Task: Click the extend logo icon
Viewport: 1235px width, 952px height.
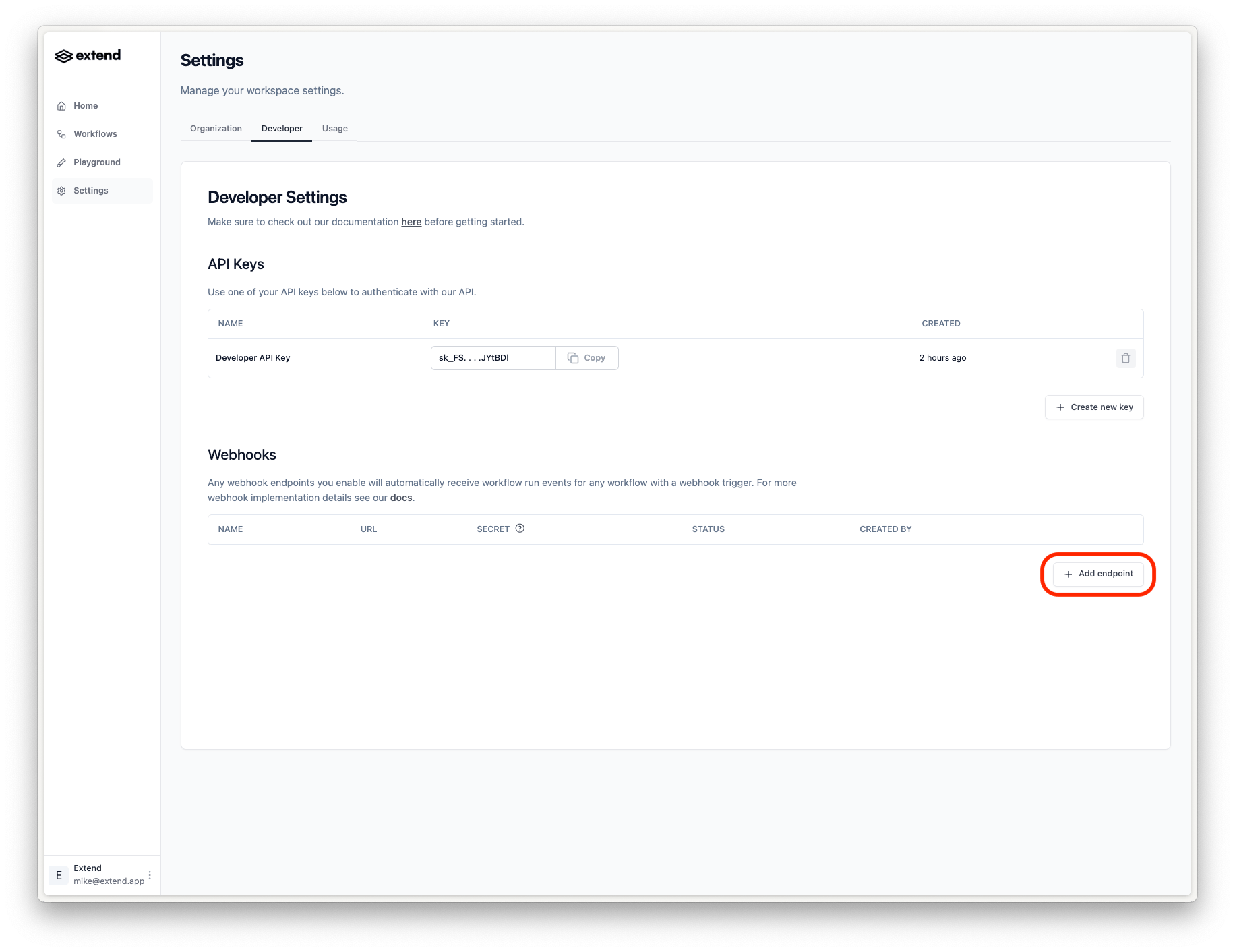Action: click(63, 56)
